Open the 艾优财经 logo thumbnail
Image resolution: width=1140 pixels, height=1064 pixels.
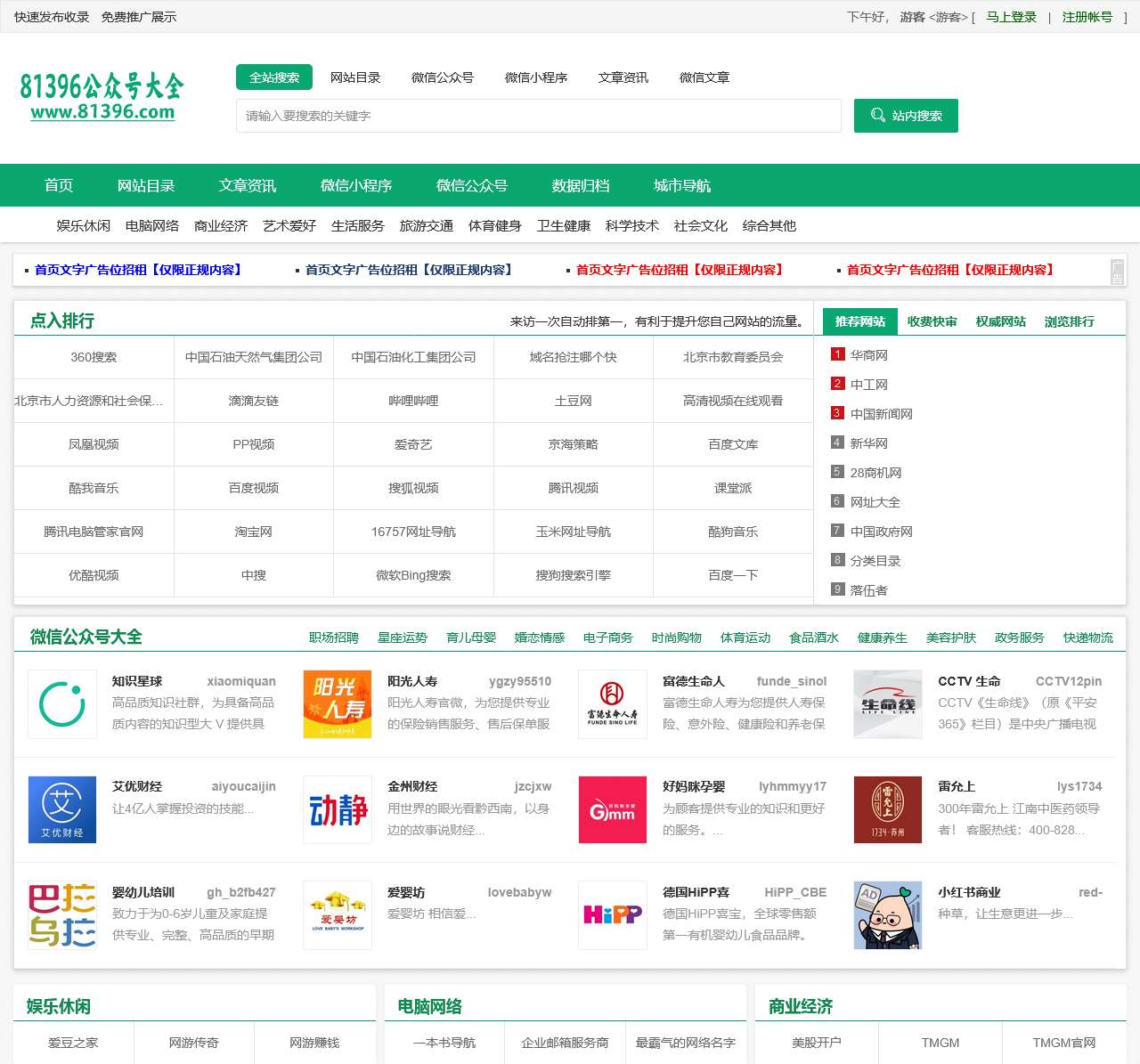[x=62, y=809]
